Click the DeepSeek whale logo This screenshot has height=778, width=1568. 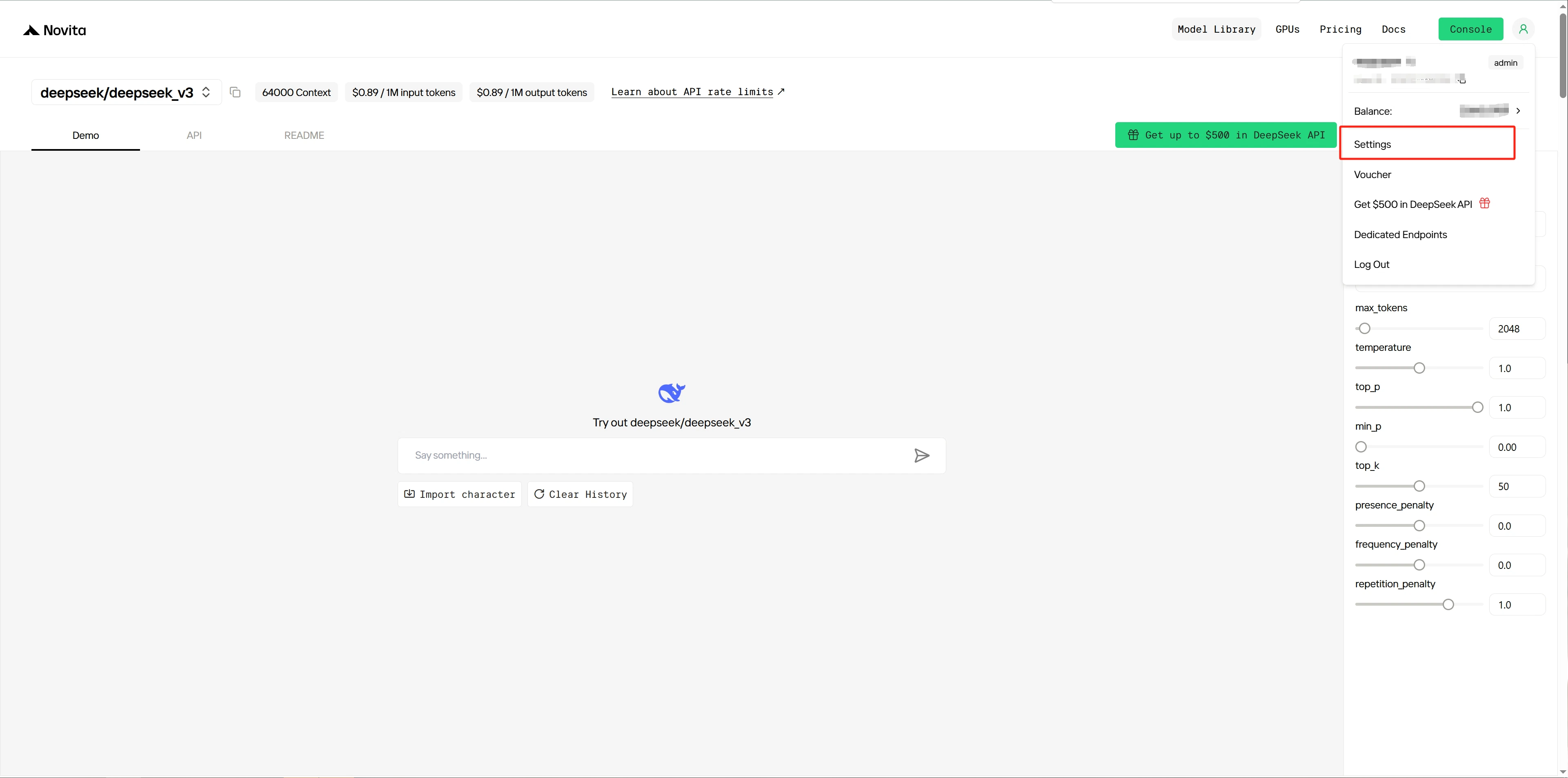[672, 393]
